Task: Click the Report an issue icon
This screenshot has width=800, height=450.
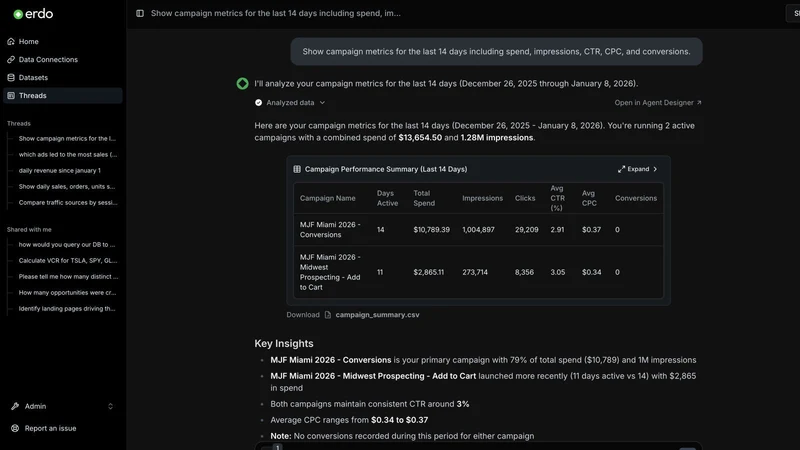Action: coord(15,428)
